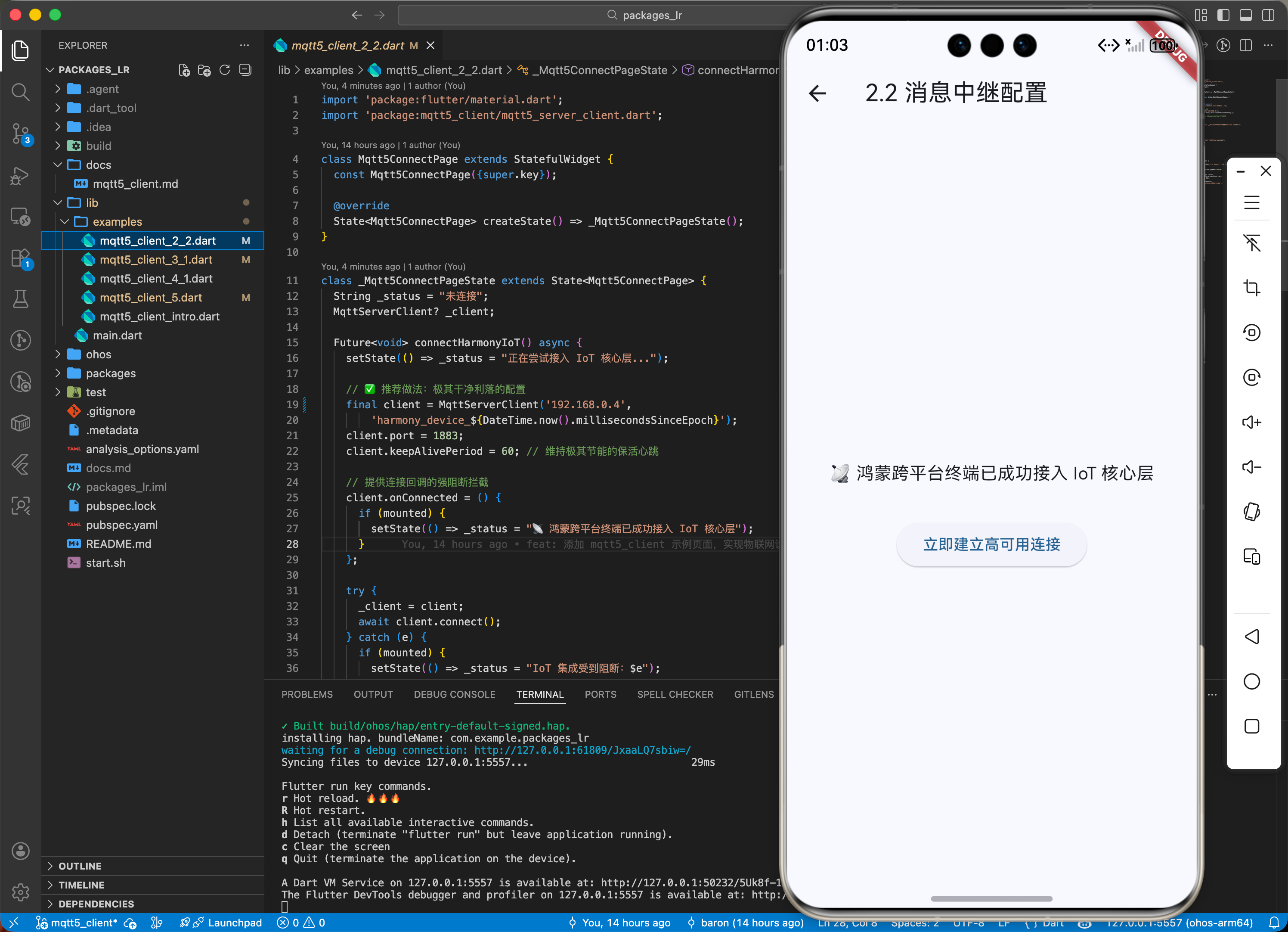The width and height of the screenshot is (1288, 932).
Task: Open the Search view in activity bar
Action: tap(20, 91)
